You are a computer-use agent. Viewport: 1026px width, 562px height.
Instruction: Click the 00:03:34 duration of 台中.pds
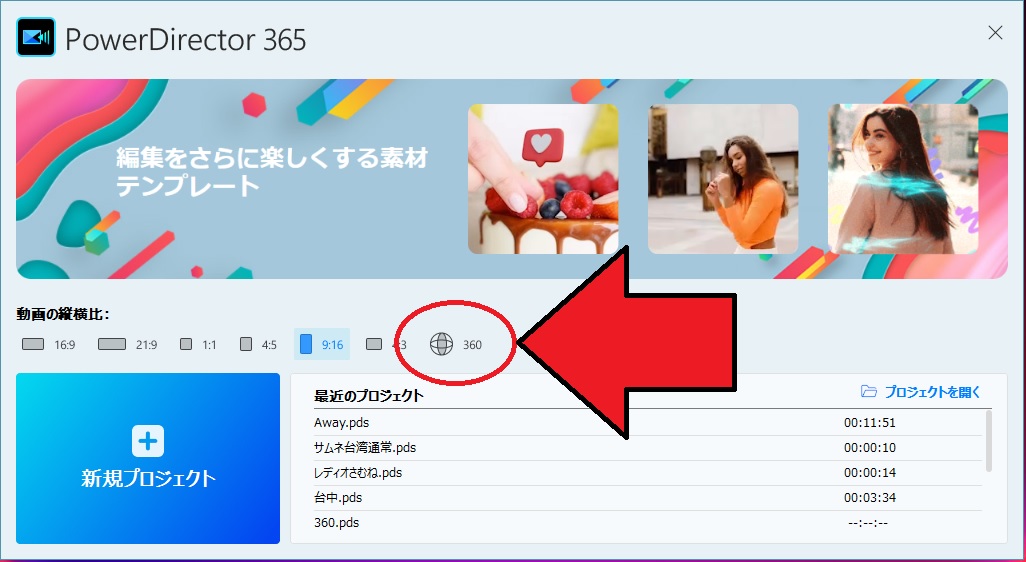[x=870, y=497]
